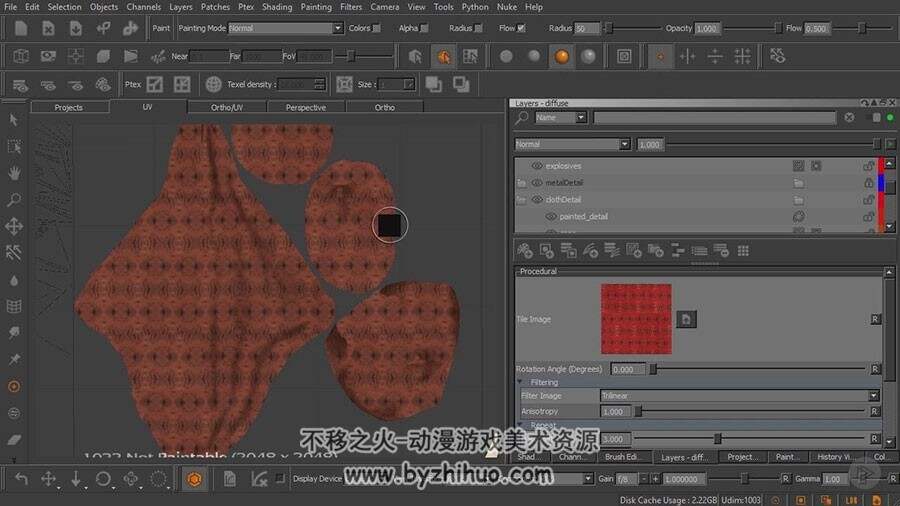This screenshot has height=506, width=900.
Task: Click the Undo arrow icon
Action: point(21,478)
